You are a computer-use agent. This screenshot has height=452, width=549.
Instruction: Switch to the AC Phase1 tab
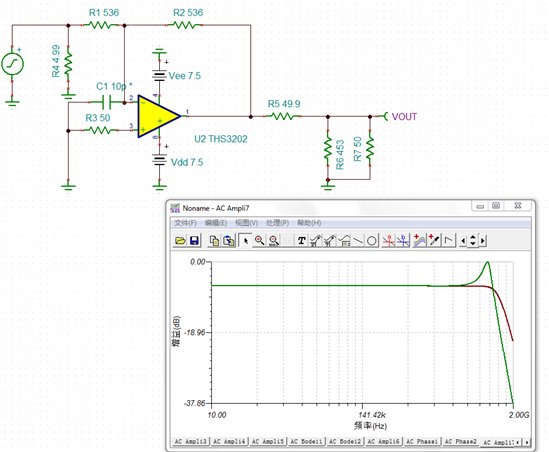[x=422, y=442]
